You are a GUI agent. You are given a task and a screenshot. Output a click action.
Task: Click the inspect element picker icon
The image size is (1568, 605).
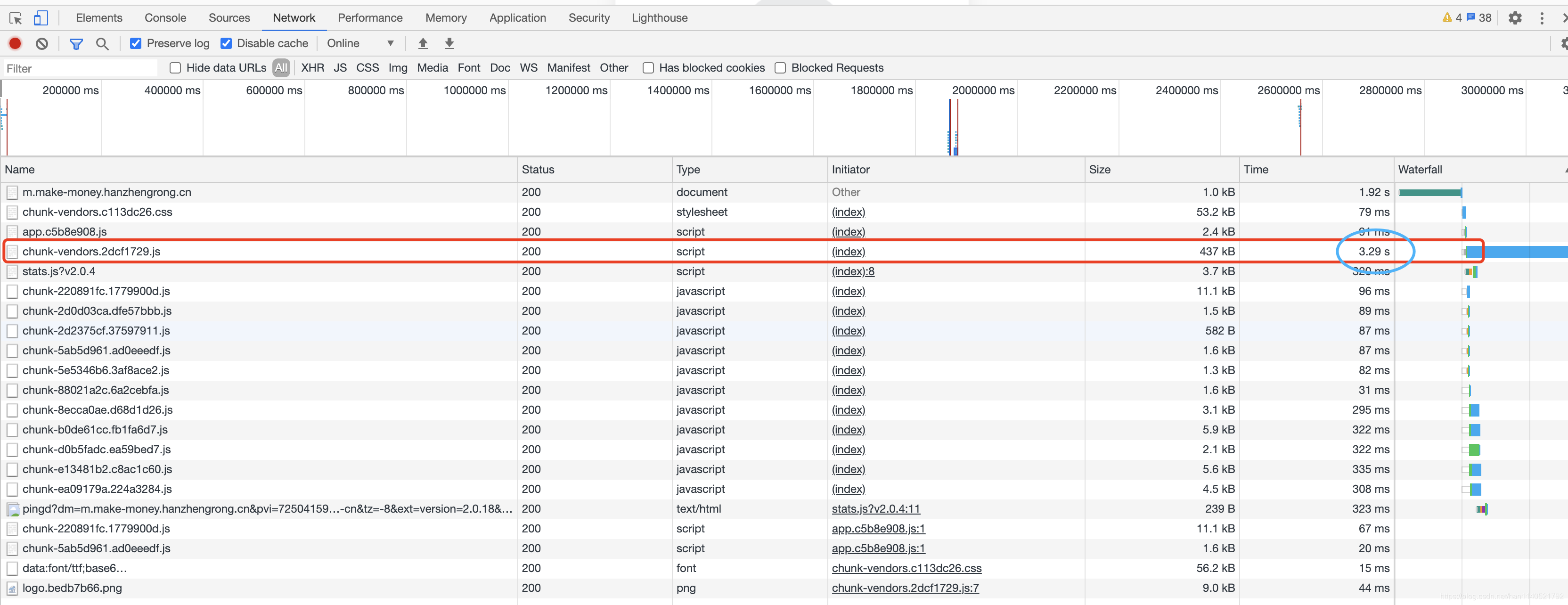point(16,18)
